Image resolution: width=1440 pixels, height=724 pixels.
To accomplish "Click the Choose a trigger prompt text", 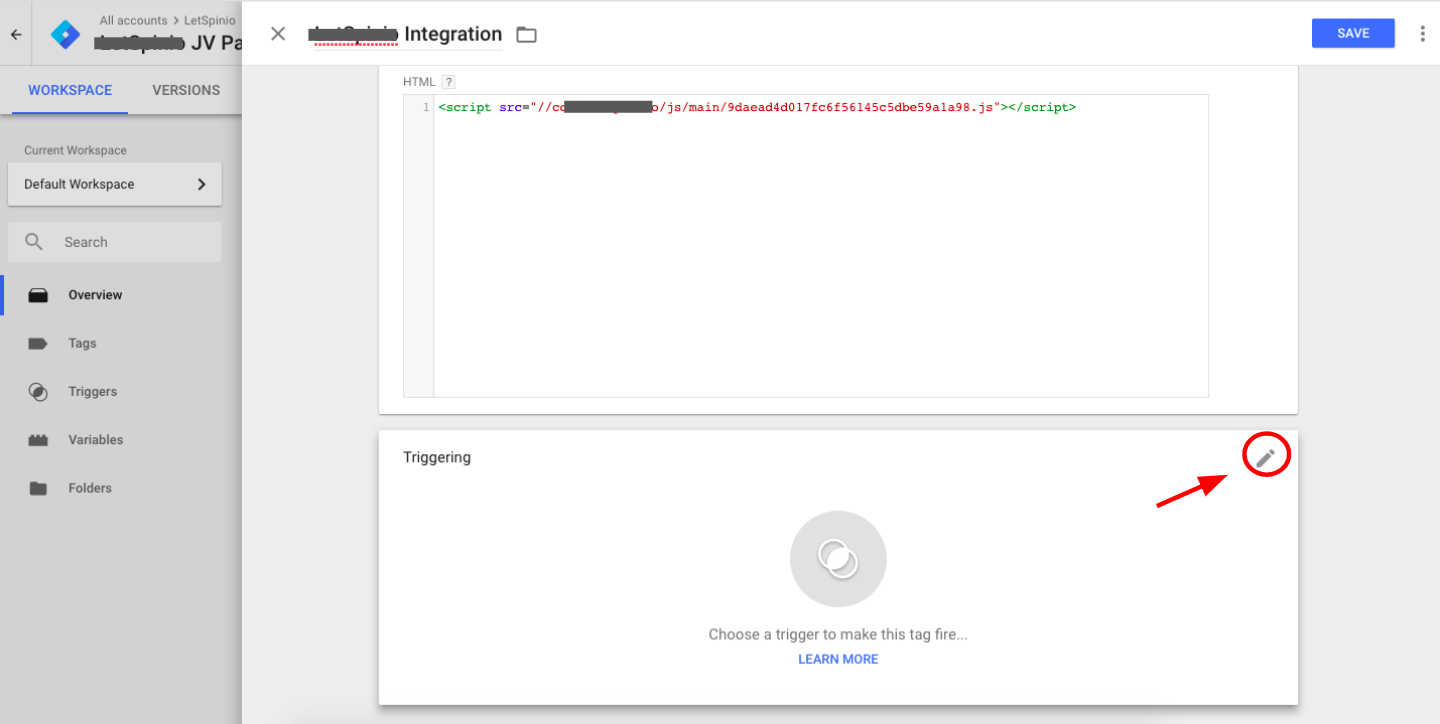I will [x=838, y=634].
